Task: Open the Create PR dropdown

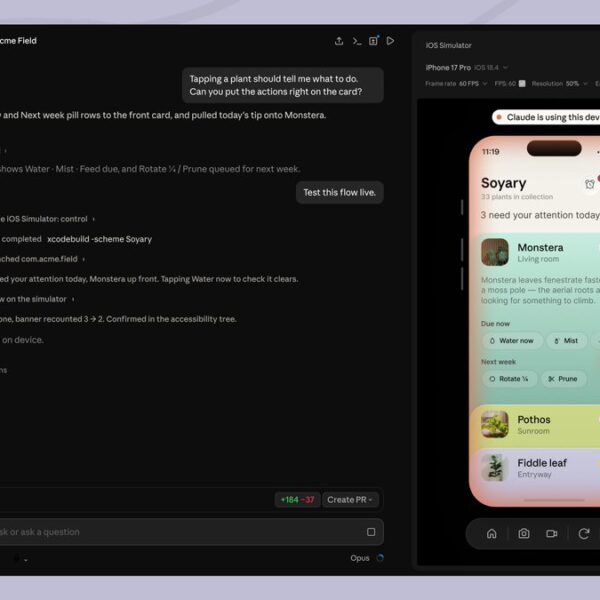Action: click(350, 500)
